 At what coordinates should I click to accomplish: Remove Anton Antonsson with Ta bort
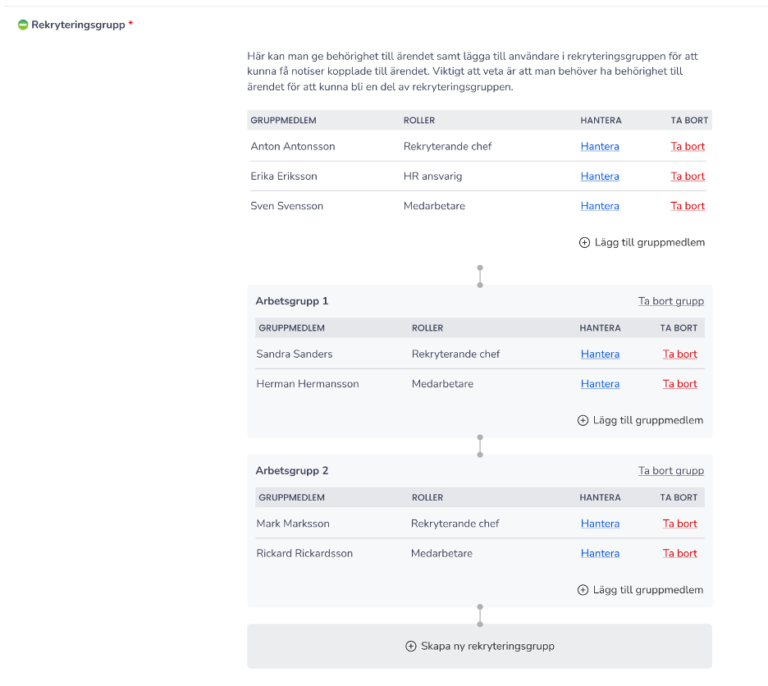point(687,146)
